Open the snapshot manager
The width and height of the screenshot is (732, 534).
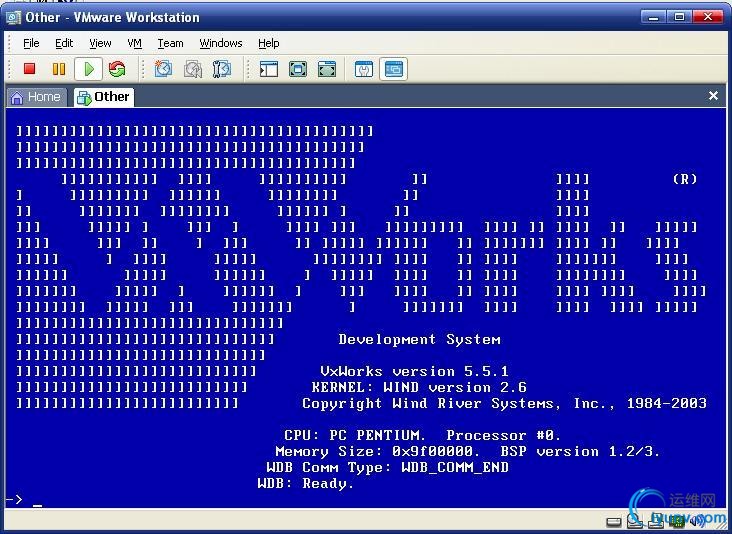click(x=222, y=69)
